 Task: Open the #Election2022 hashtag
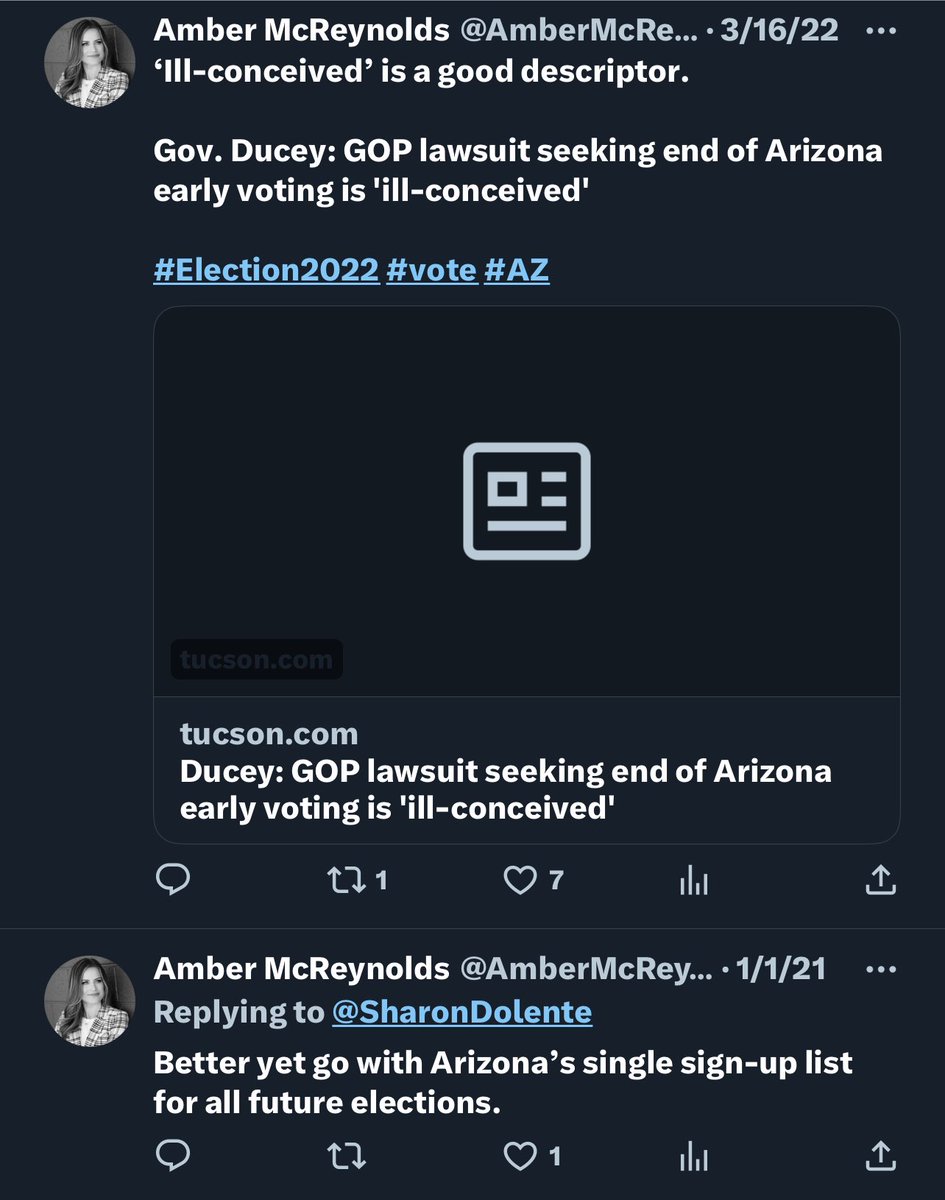point(266,270)
